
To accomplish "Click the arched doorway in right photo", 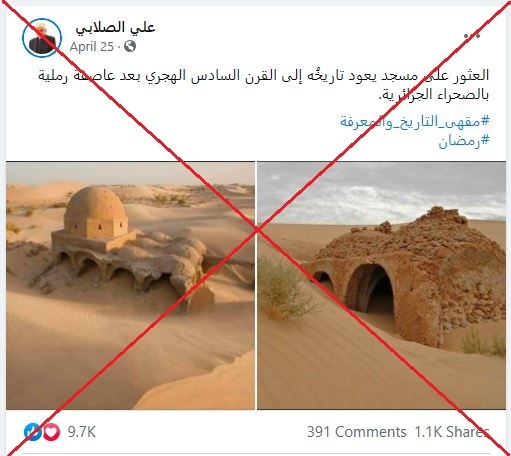I will point(370,289).
